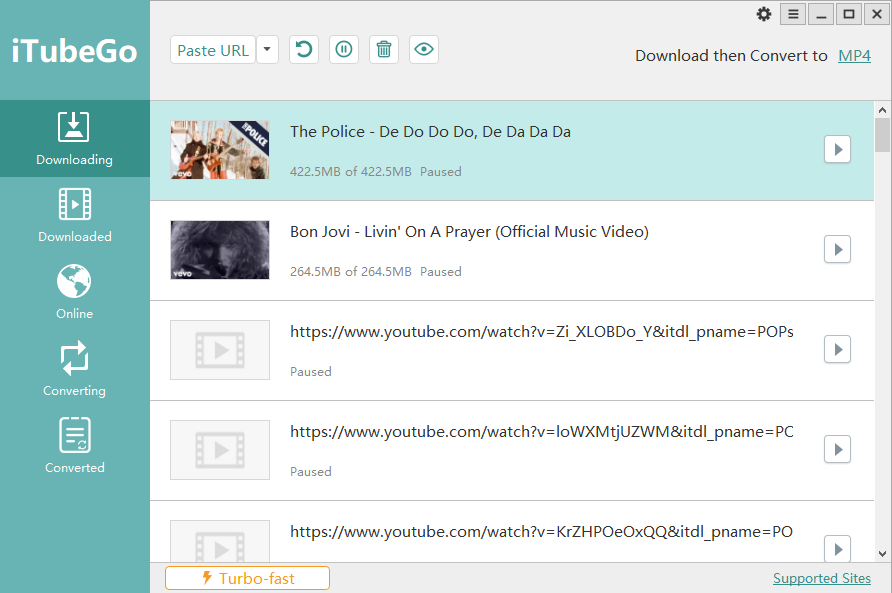Select Bon Jovi - Livin' On A Prayer title
Screen dimensions: 892x593
click(x=469, y=232)
